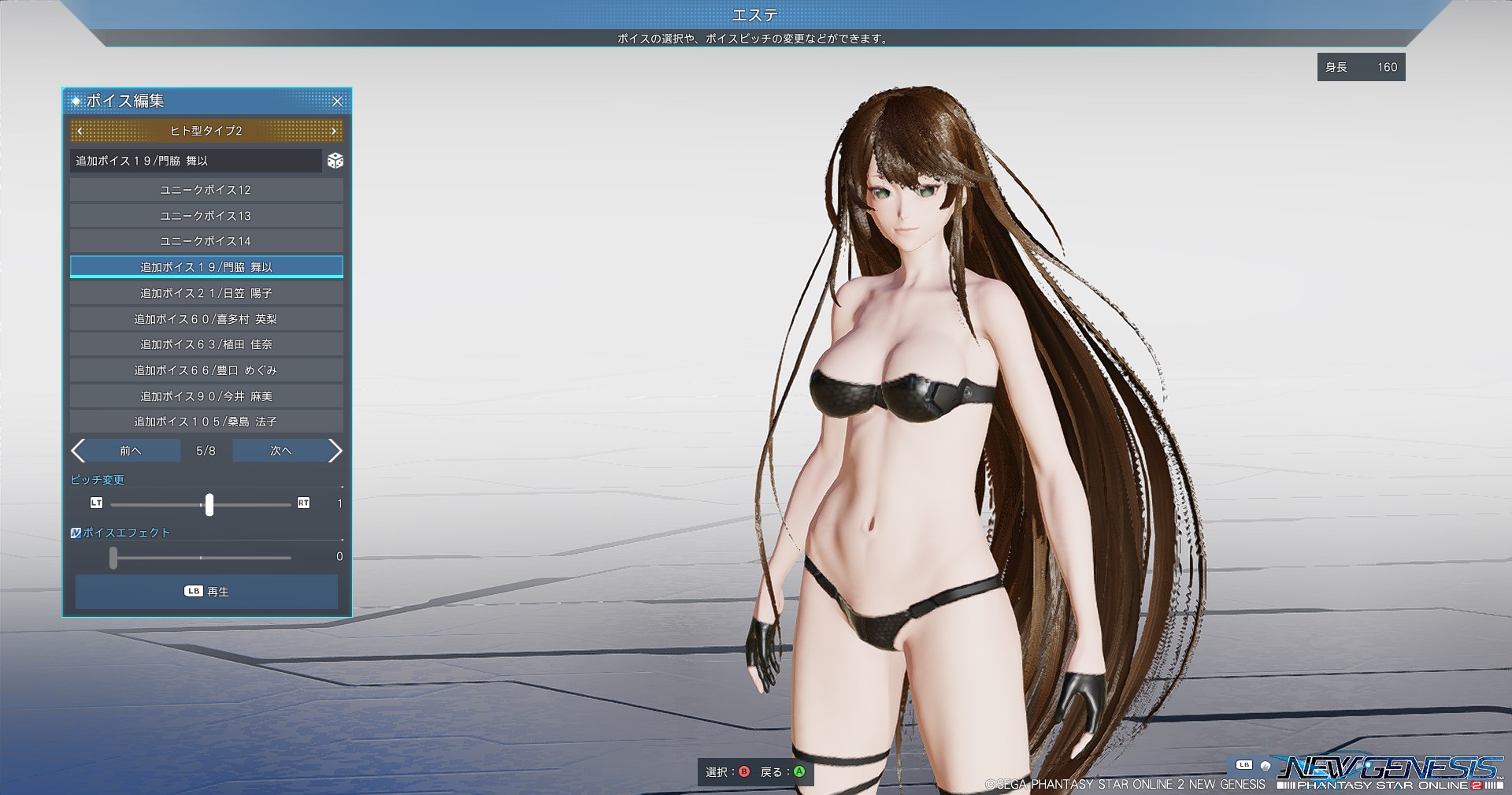
Task: Select ユニークボイス14 voice
Action: (x=206, y=241)
